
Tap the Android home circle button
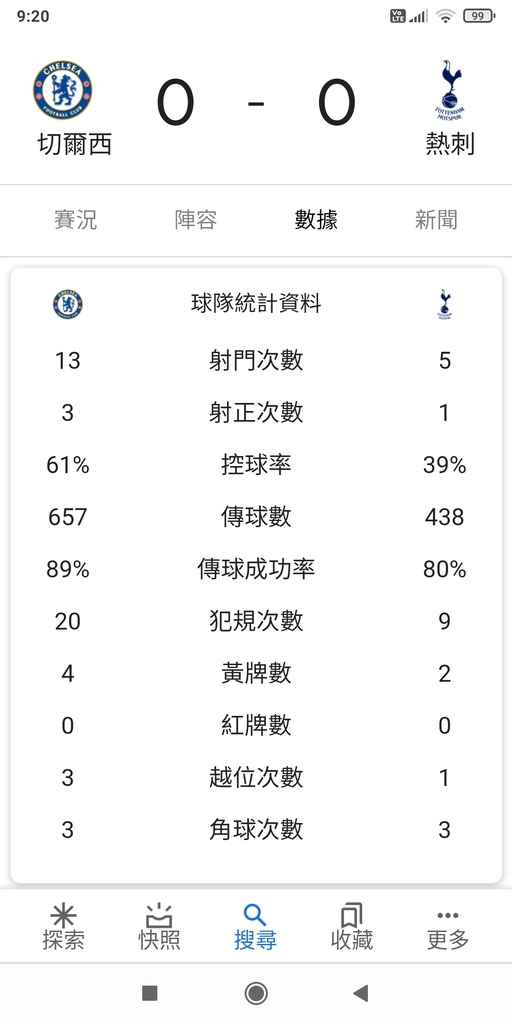[x=256, y=993]
